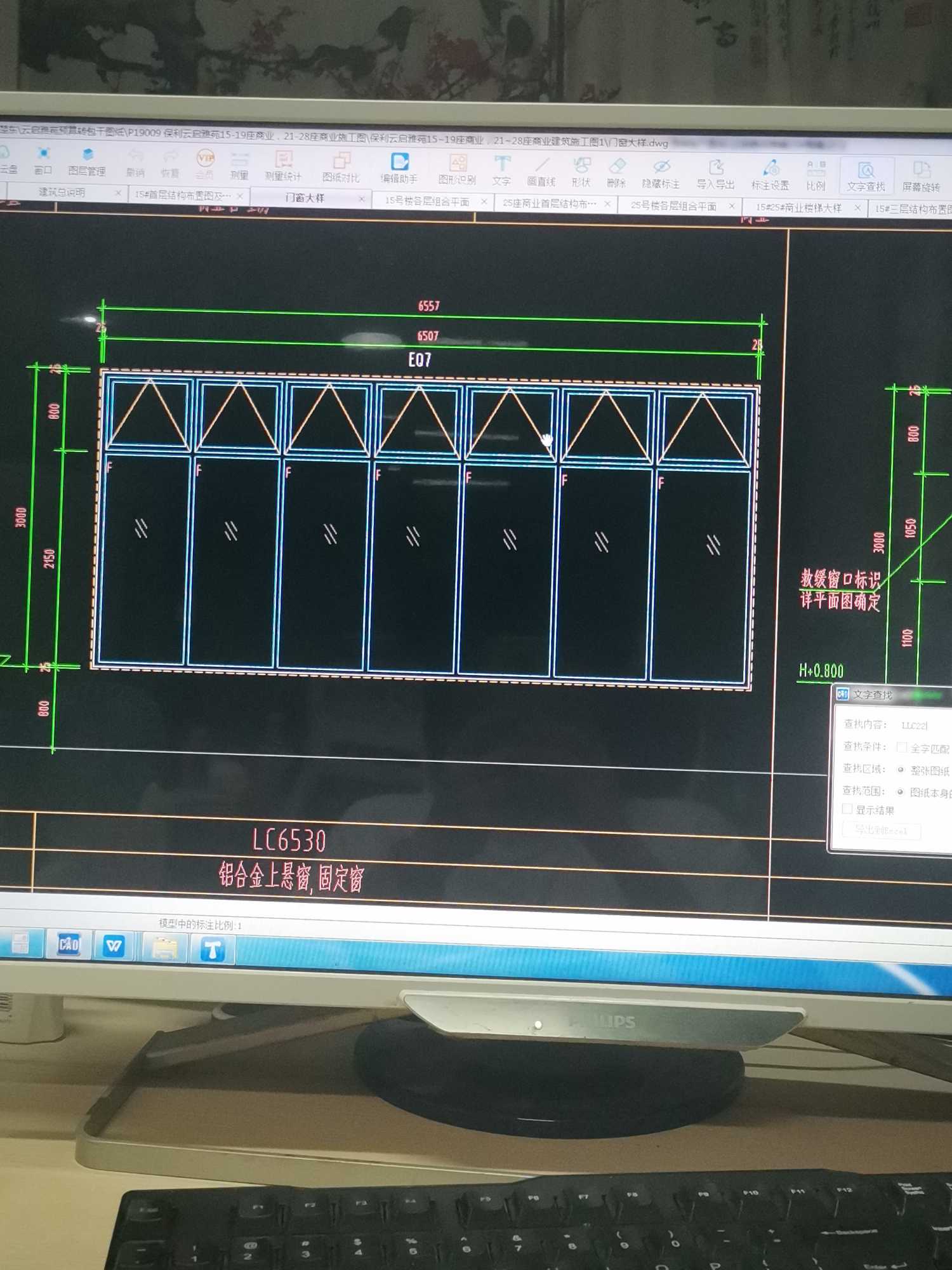Open CAD app in taskbar
This screenshot has height=1270, width=952.
(x=68, y=944)
